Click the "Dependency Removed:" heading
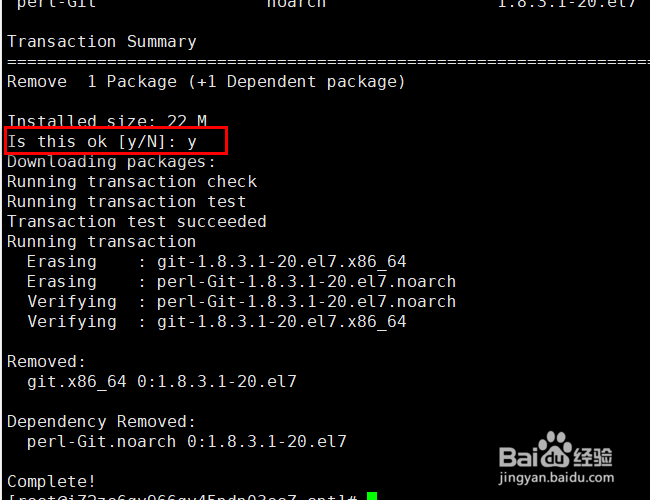Screen dimensions: 650x500 pos(101,421)
